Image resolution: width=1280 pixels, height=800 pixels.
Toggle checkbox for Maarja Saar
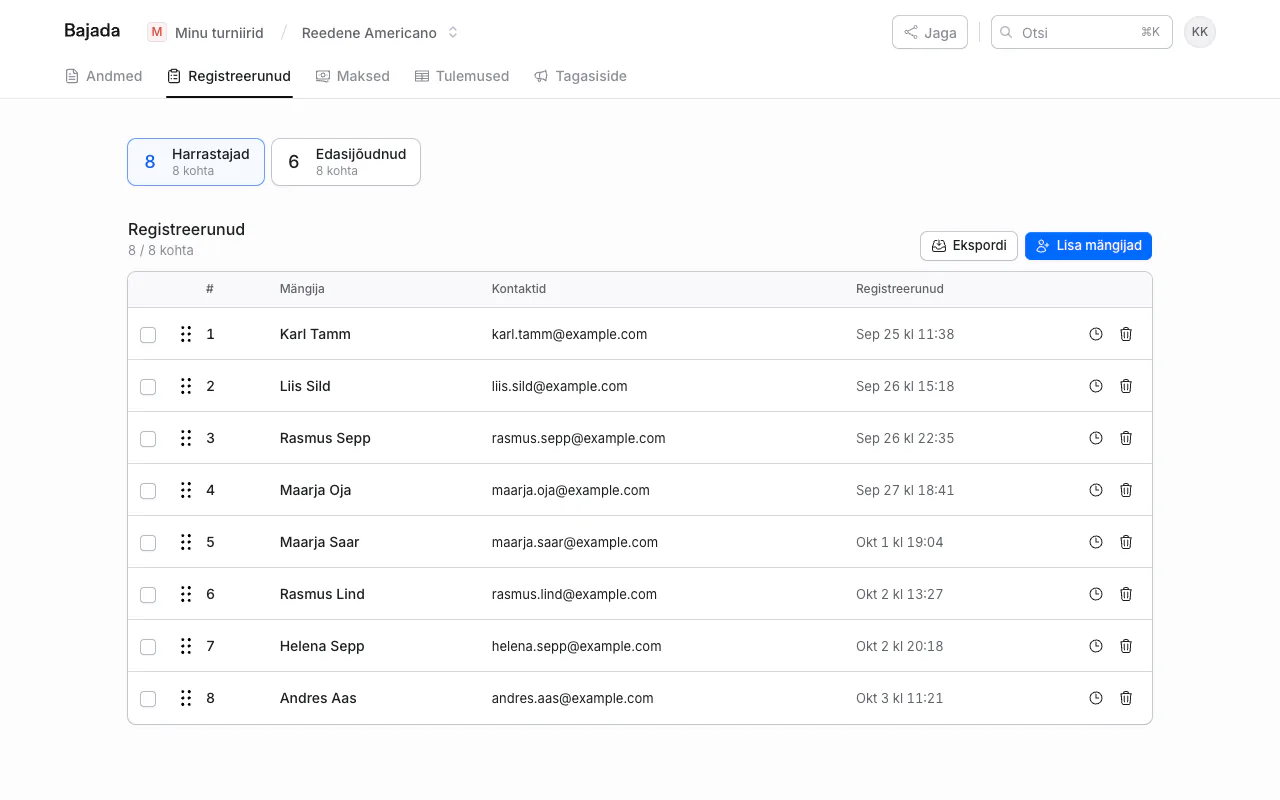coord(148,543)
